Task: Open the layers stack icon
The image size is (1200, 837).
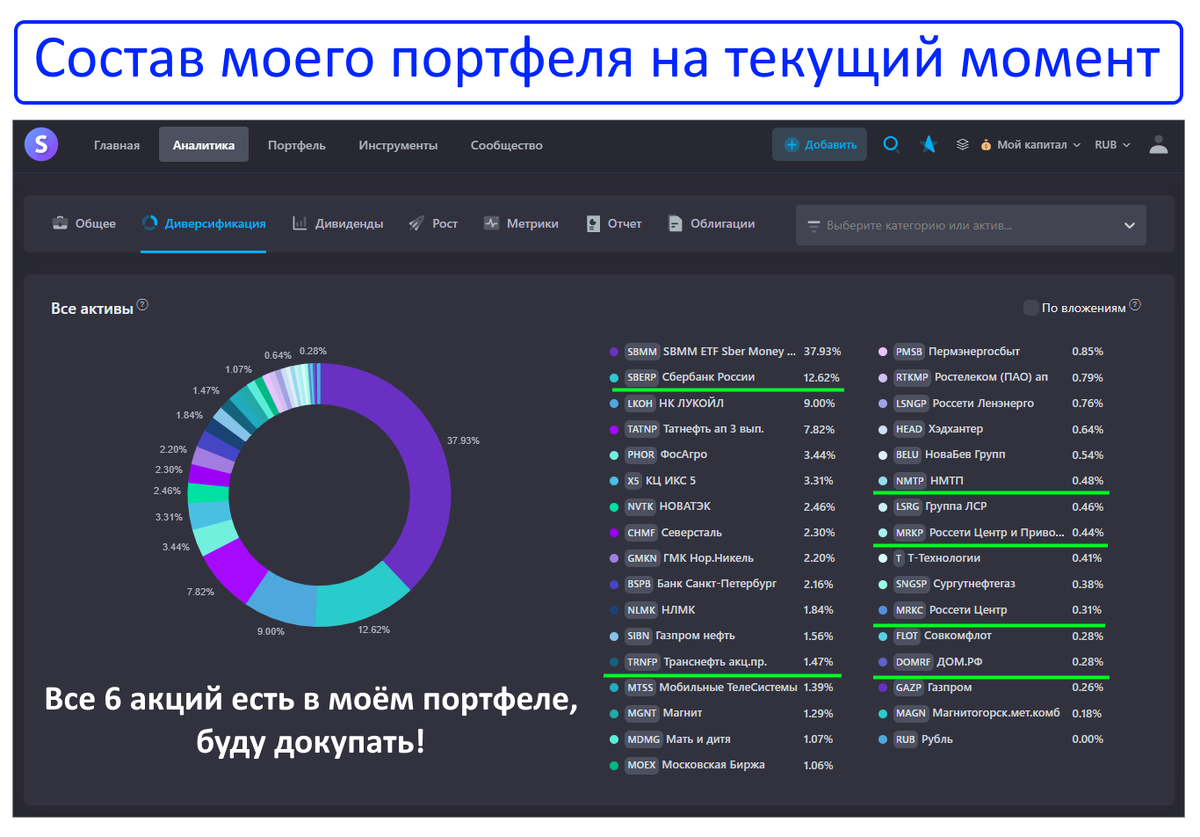Action: [962, 144]
